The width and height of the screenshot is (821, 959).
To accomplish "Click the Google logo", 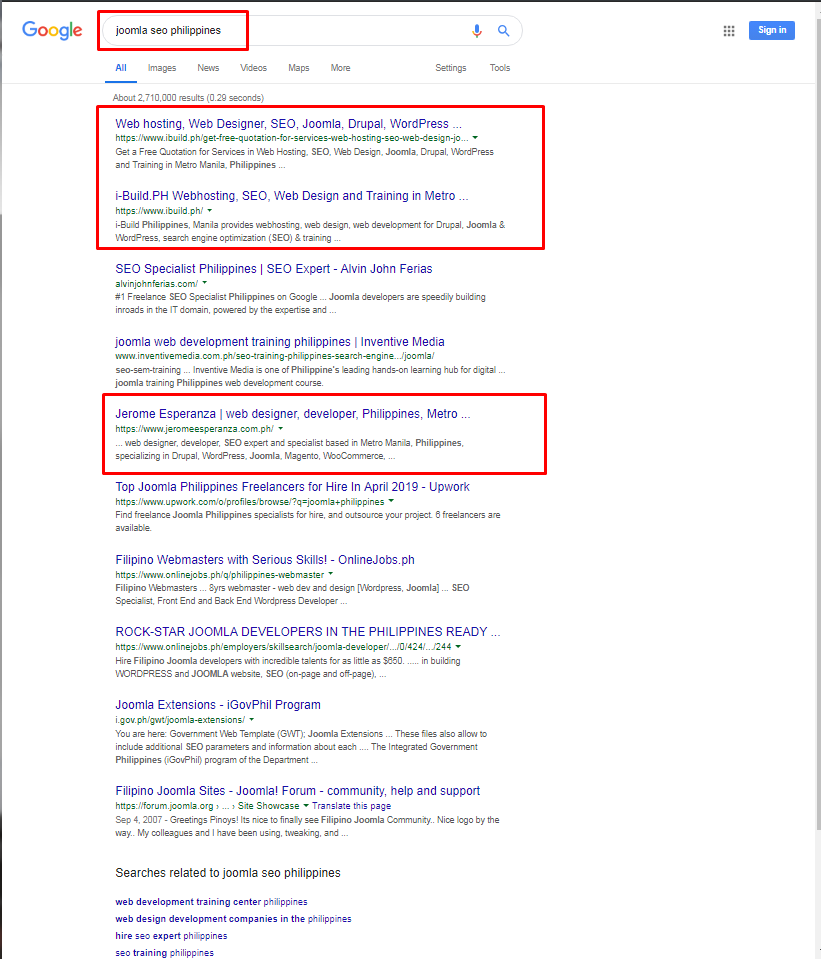I will coord(52,31).
